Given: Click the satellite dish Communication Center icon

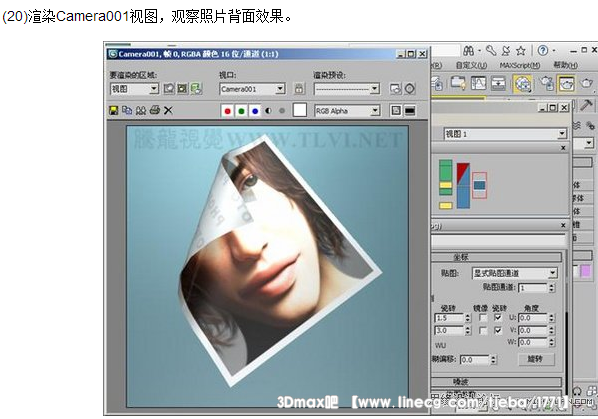Looking at the screenshot, I should 506,50.
